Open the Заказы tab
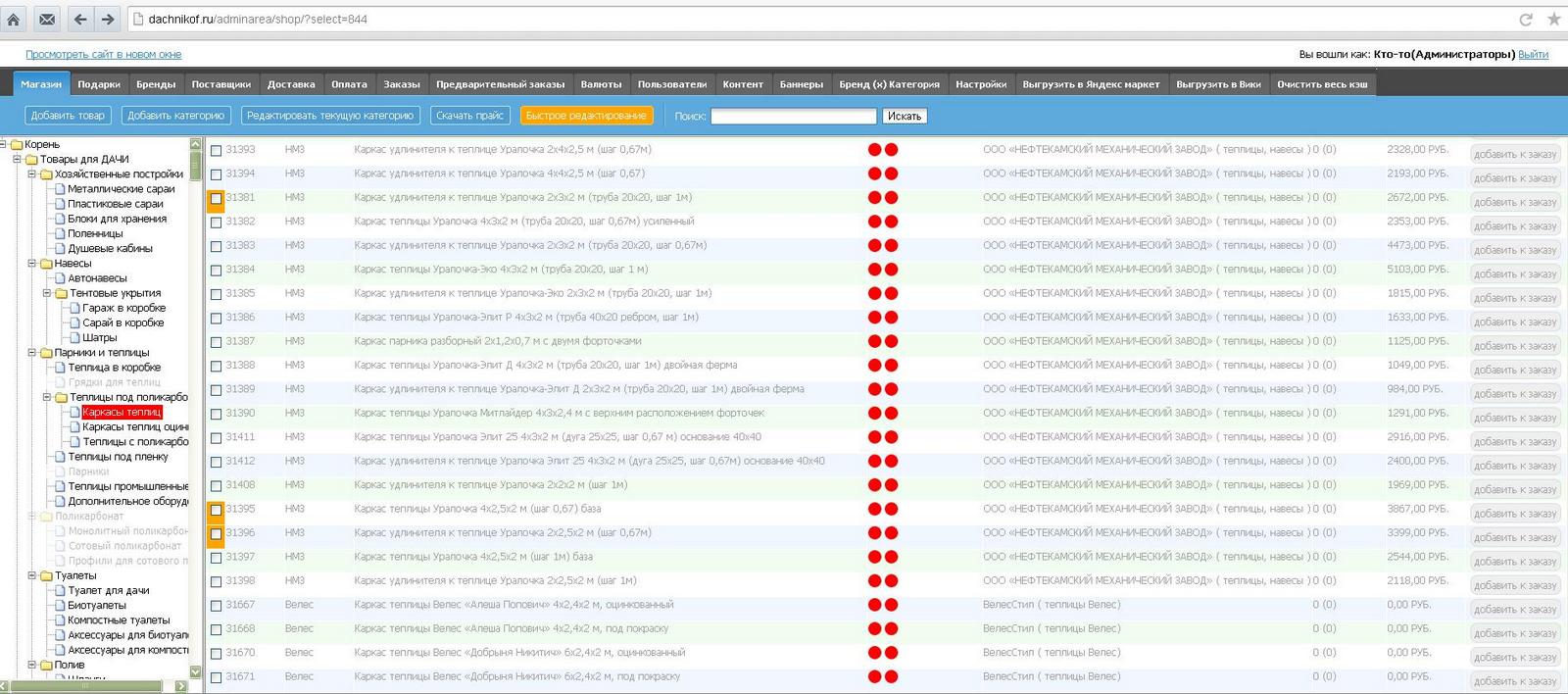The height and width of the screenshot is (694, 1568). [x=402, y=84]
